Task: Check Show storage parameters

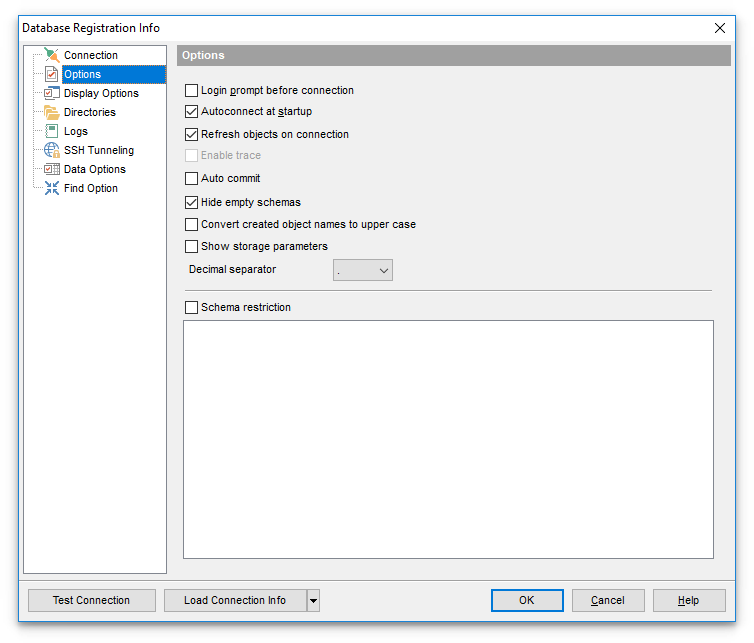Action: pyautogui.click(x=191, y=247)
